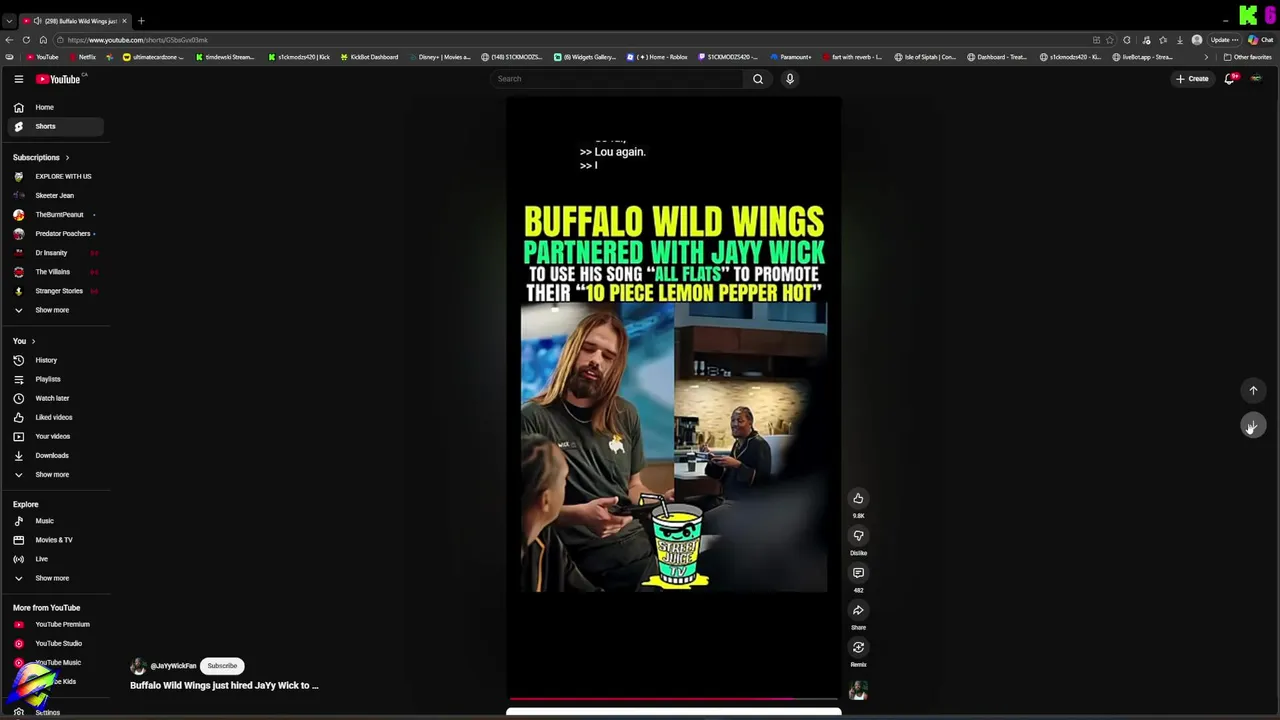Viewport: 1280px width, 720px height.
Task: Open Movies & TV under Explore
Action: click(56, 540)
